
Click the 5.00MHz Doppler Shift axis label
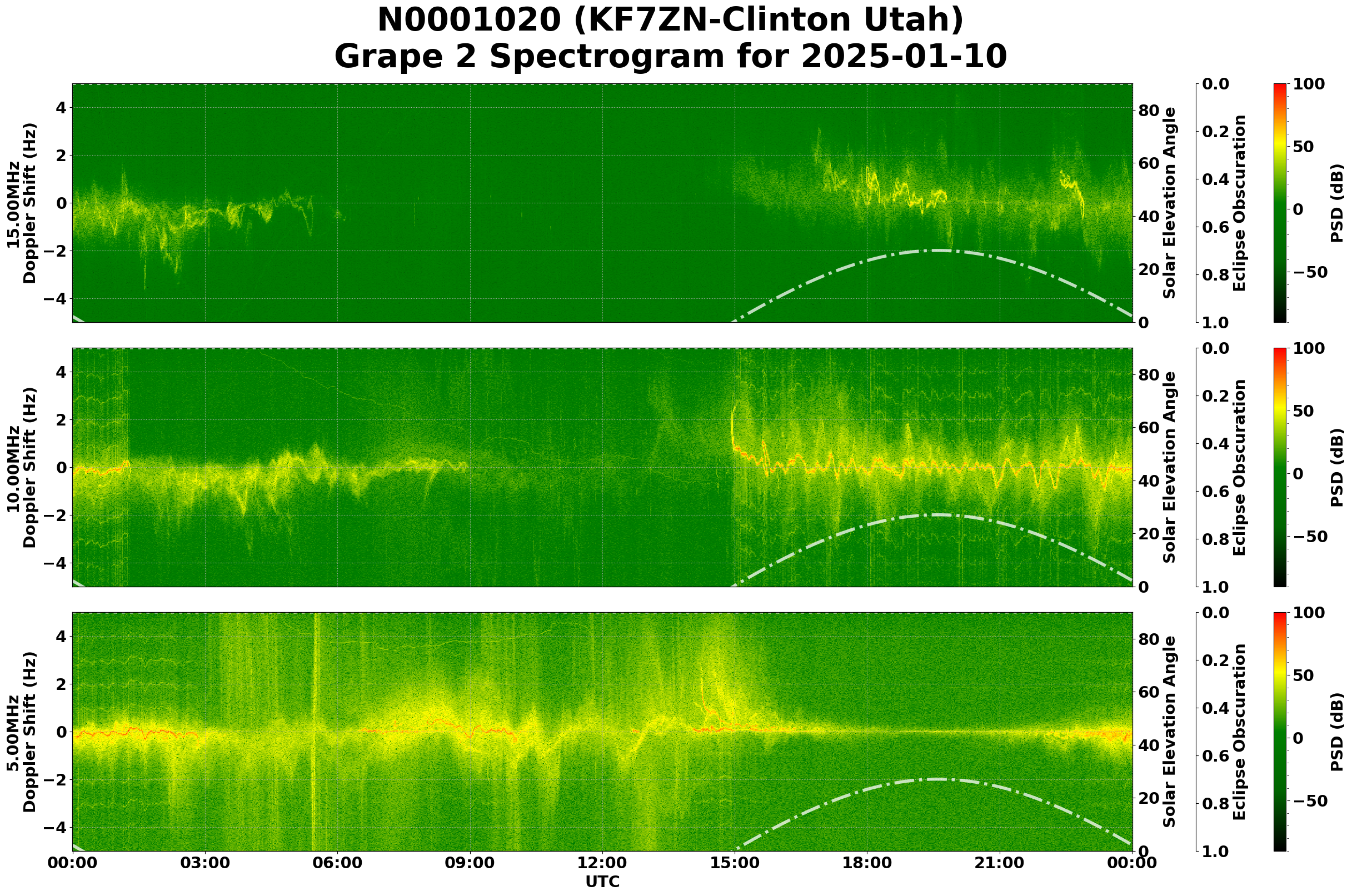click(22, 732)
